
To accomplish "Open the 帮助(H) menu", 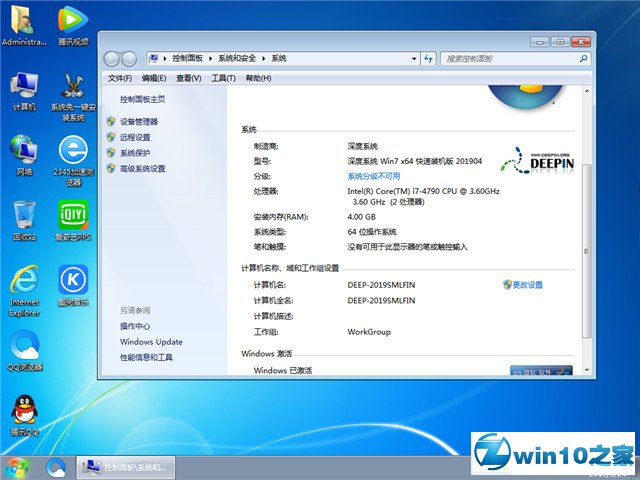I will [x=258, y=78].
